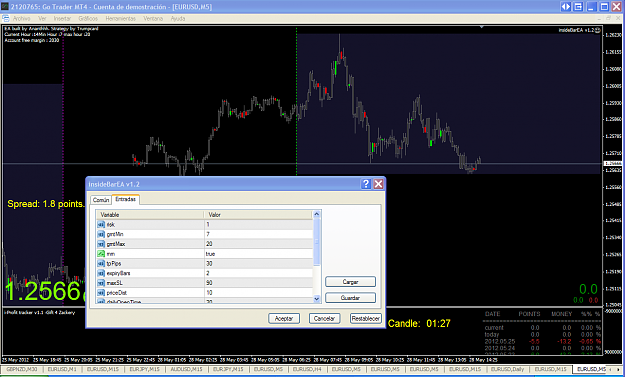The image size is (625, 377).
Task: Select the risk value cell showing 1
Action: (258, 225)
